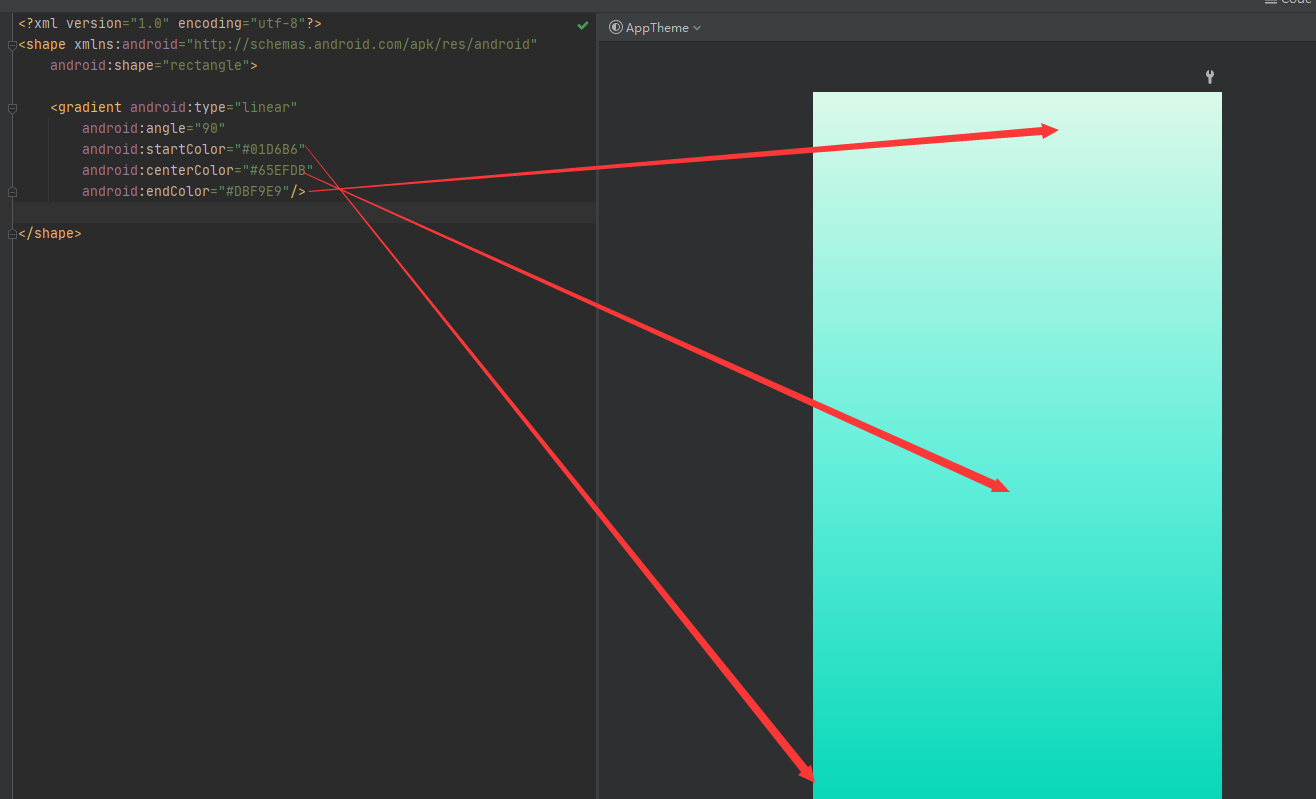Click fold end marker beside endColor line
This screenshot has height=799, width=1316.
[11, 191]
